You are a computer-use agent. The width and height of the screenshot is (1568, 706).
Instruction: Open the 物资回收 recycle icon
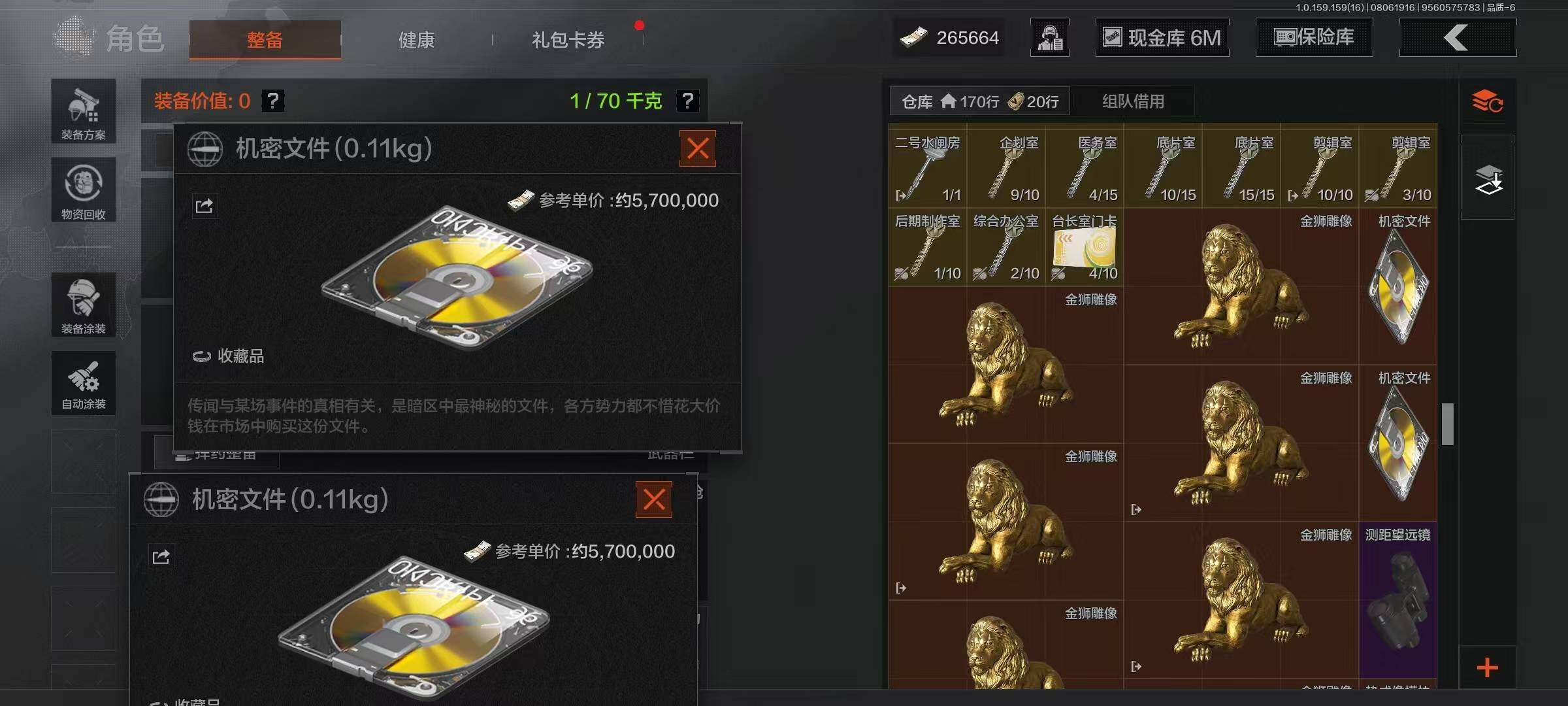(x=84, y=190)
